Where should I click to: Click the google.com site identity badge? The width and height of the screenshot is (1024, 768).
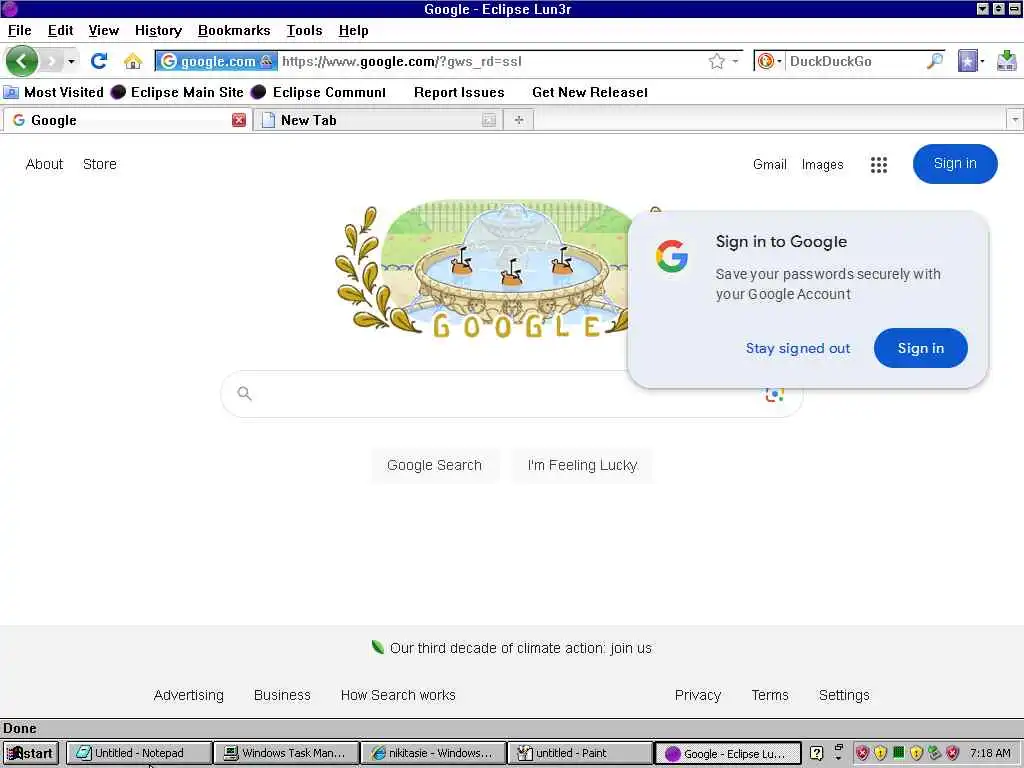216,61
